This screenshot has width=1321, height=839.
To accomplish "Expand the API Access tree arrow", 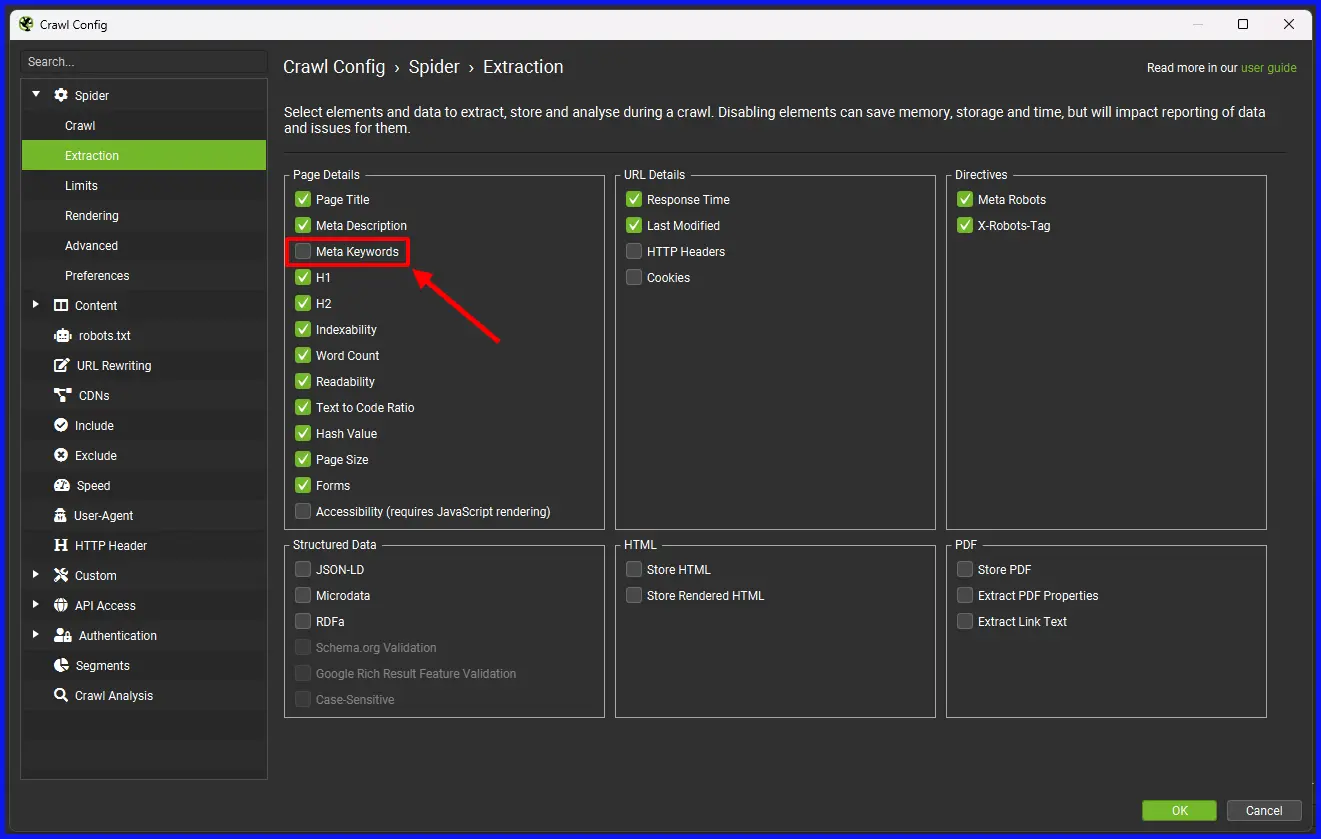I will [36, 605].
